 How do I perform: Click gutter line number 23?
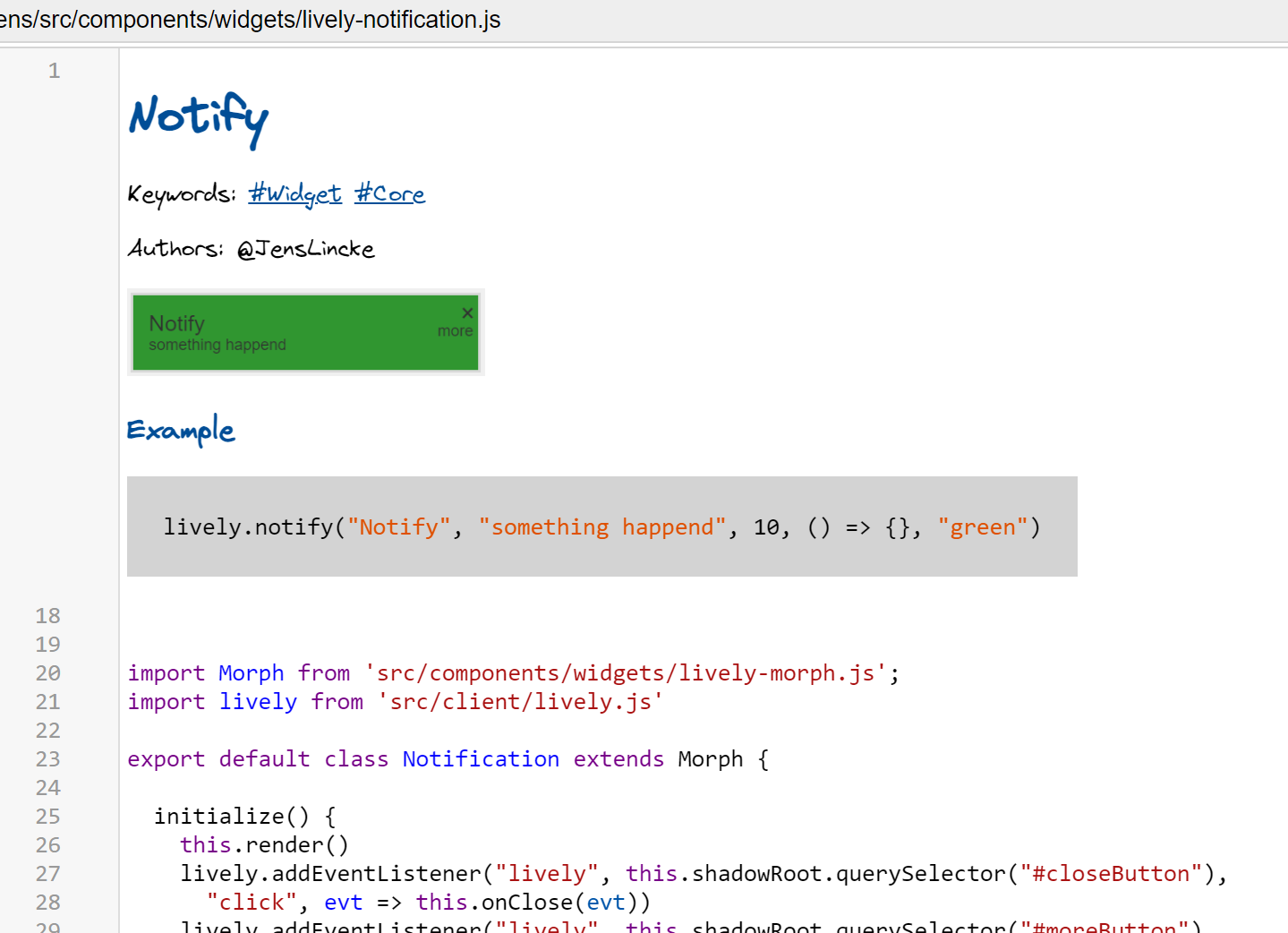point(48,759)
